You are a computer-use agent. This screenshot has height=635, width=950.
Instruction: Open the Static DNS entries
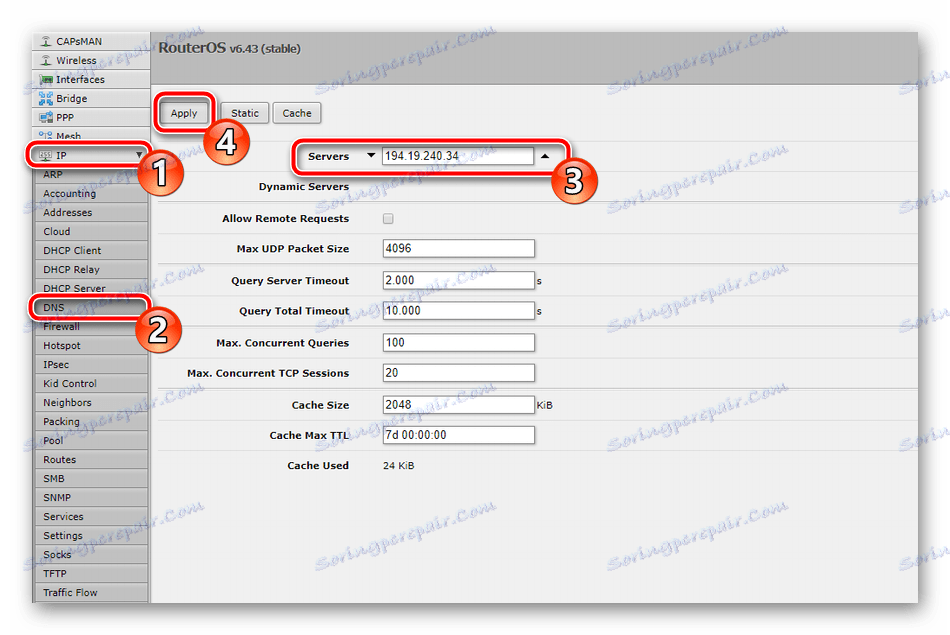245,113
